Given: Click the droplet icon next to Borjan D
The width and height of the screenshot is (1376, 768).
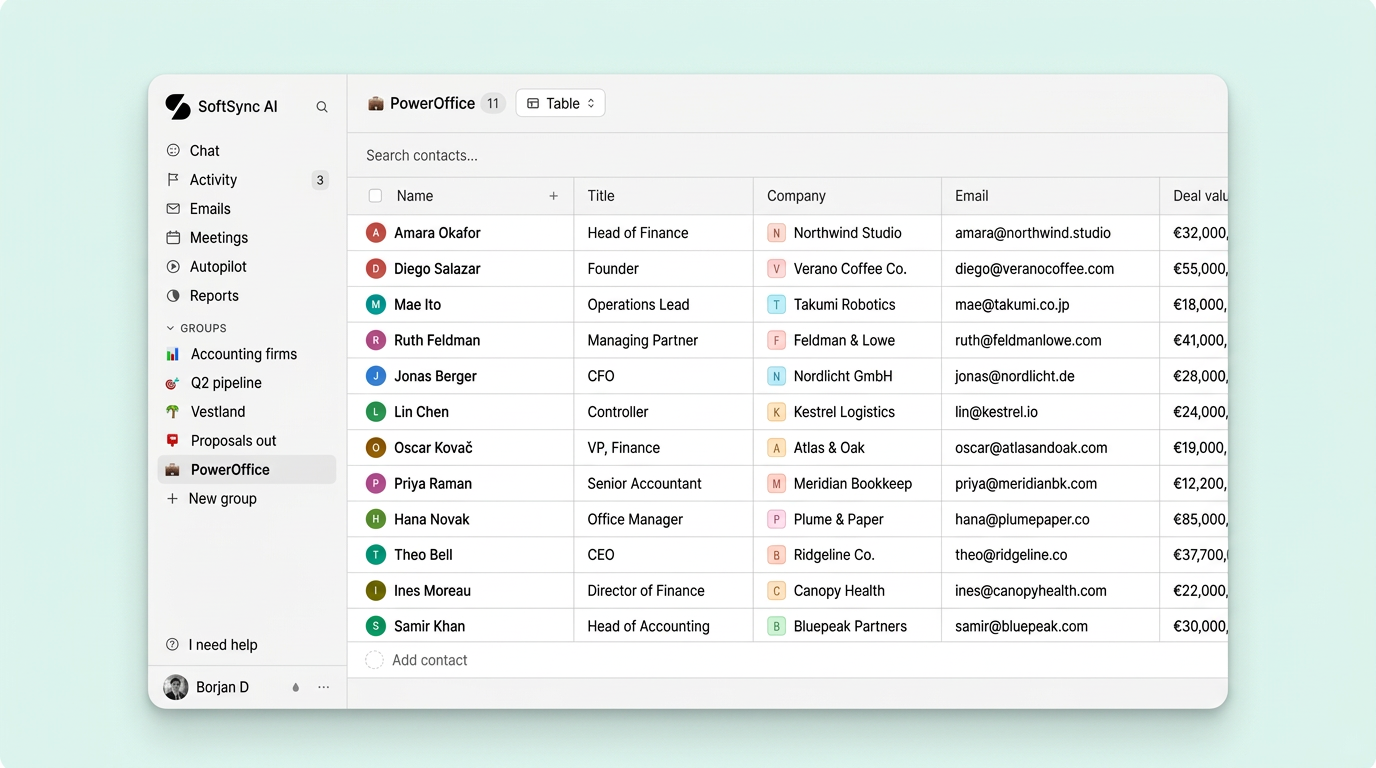Looking at the screenshot, I should [x=296, y=688].
